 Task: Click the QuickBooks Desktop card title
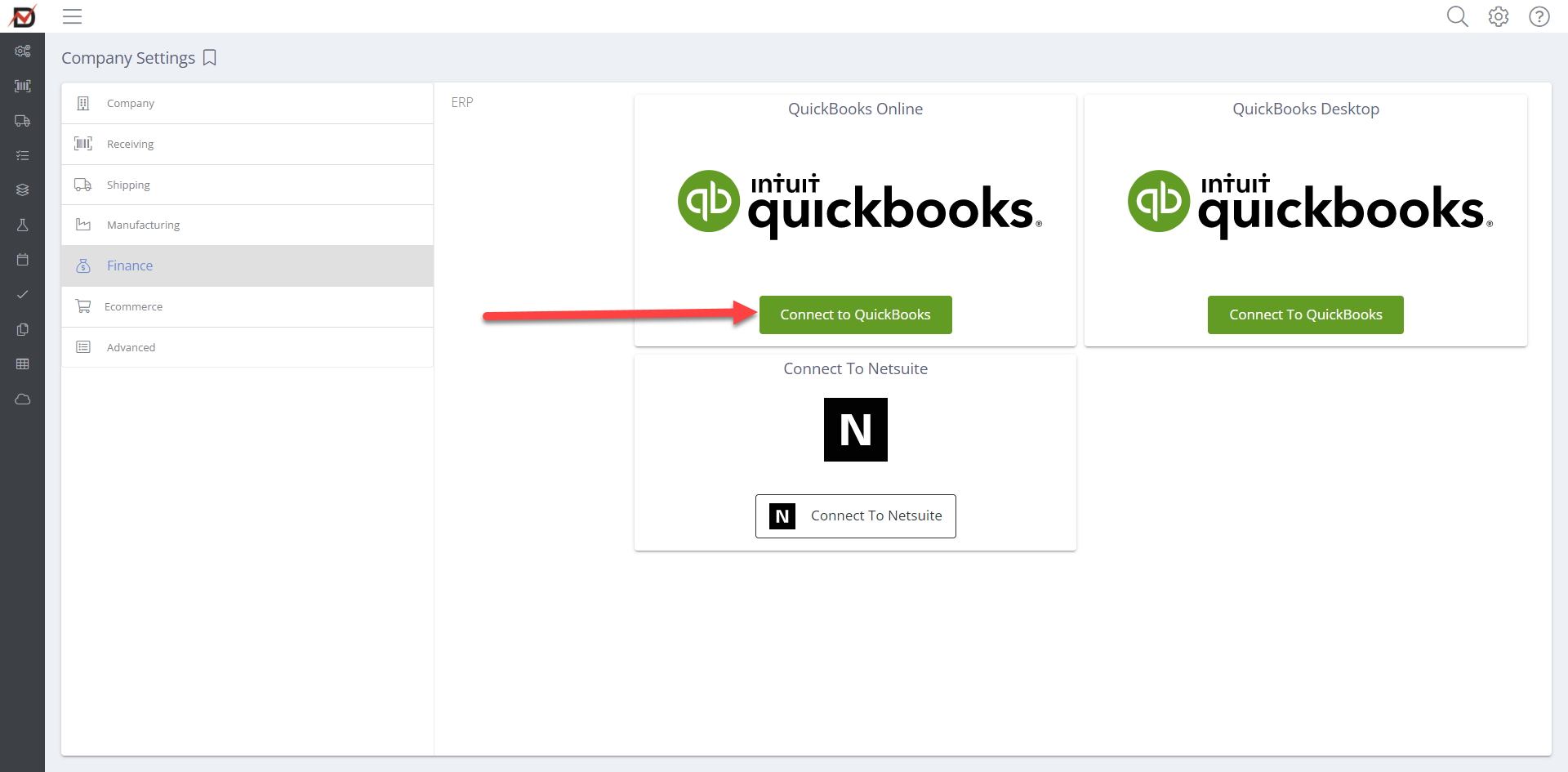(x=1306, y=109)
